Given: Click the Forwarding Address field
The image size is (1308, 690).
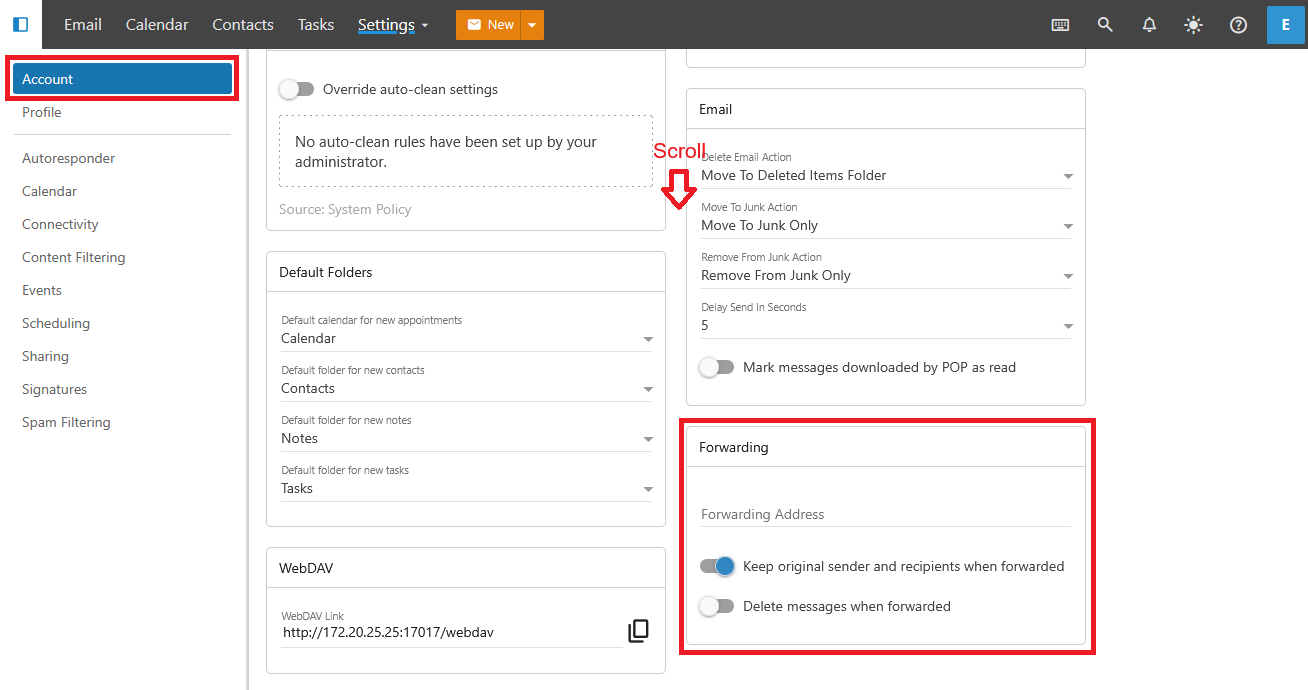Looking at the screenshot, I should 885,514.
